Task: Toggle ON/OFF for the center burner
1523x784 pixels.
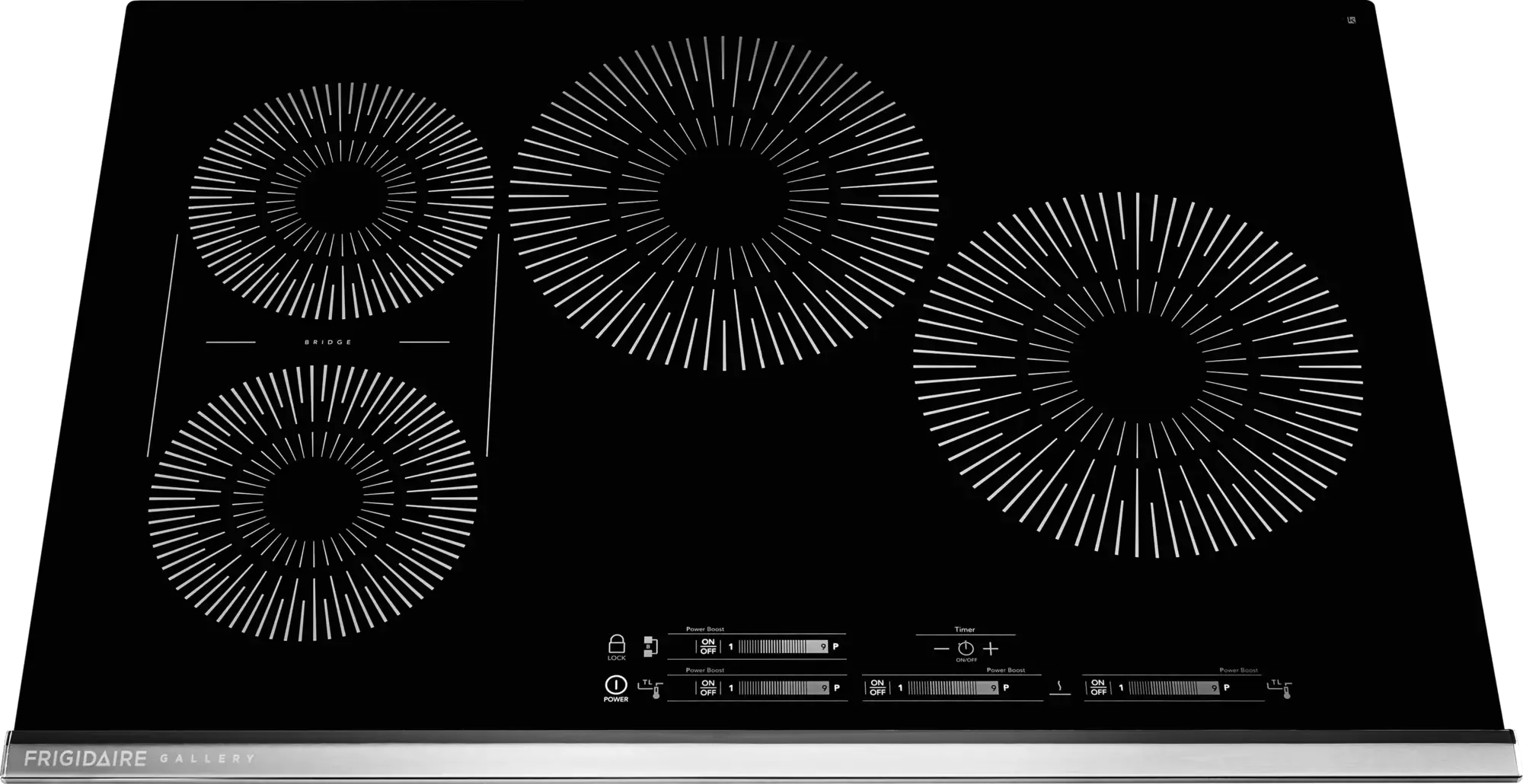Action: [877, 687]
